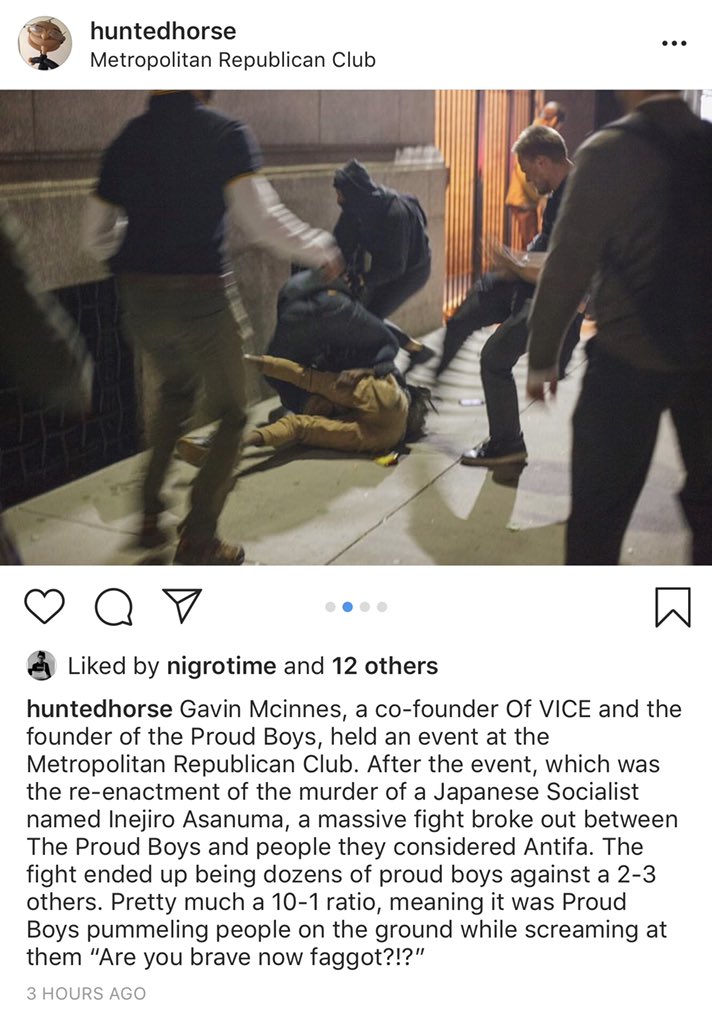Viewport: 712px width, 1024px height.
Task: Tap the street fight photo
Action: coord(356,327)
